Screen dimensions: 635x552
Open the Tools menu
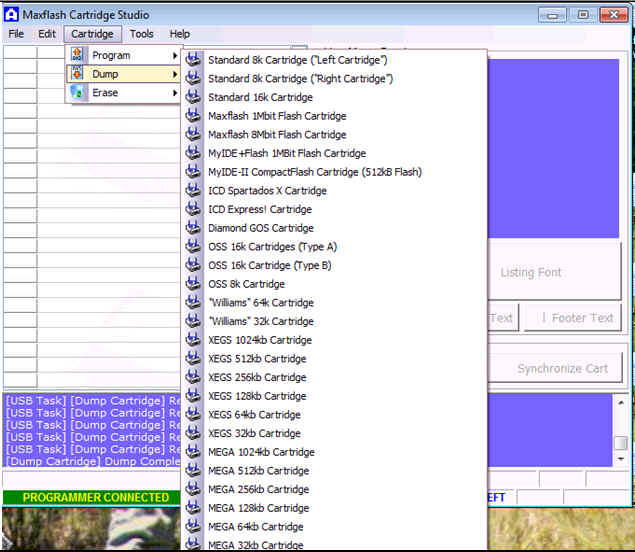141,34
